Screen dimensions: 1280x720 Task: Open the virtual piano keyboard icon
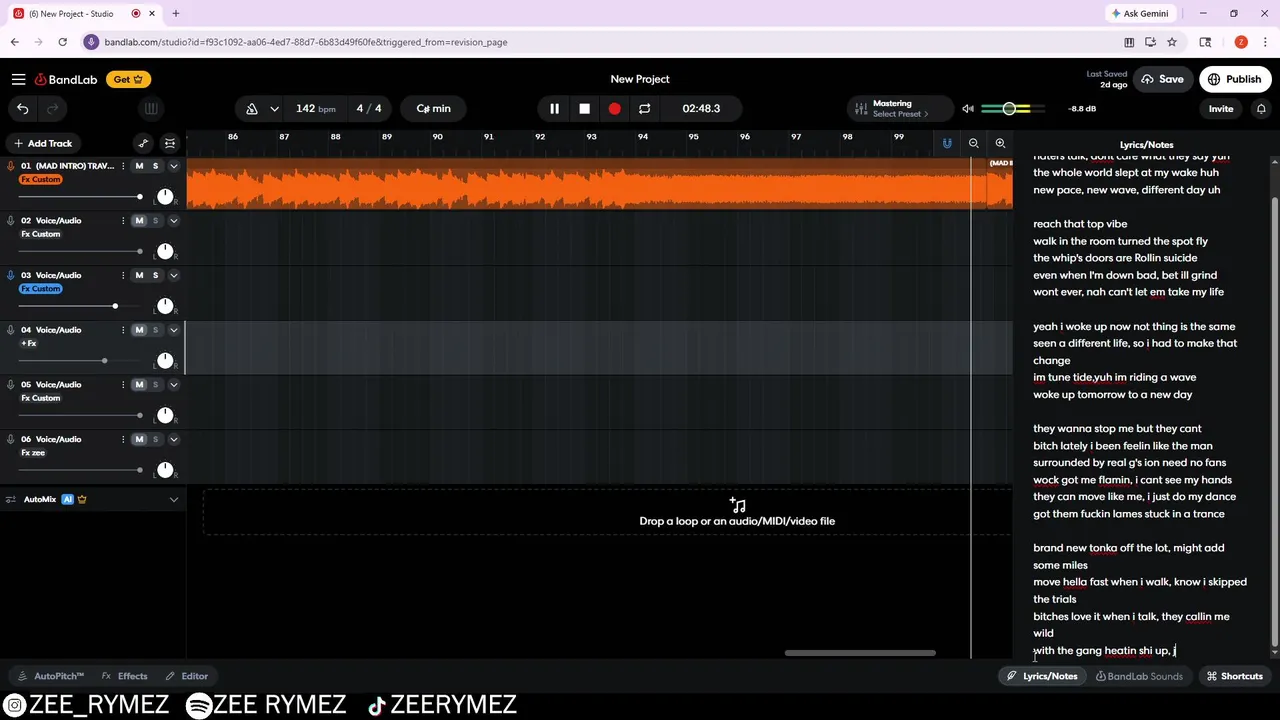coord(151,108)
